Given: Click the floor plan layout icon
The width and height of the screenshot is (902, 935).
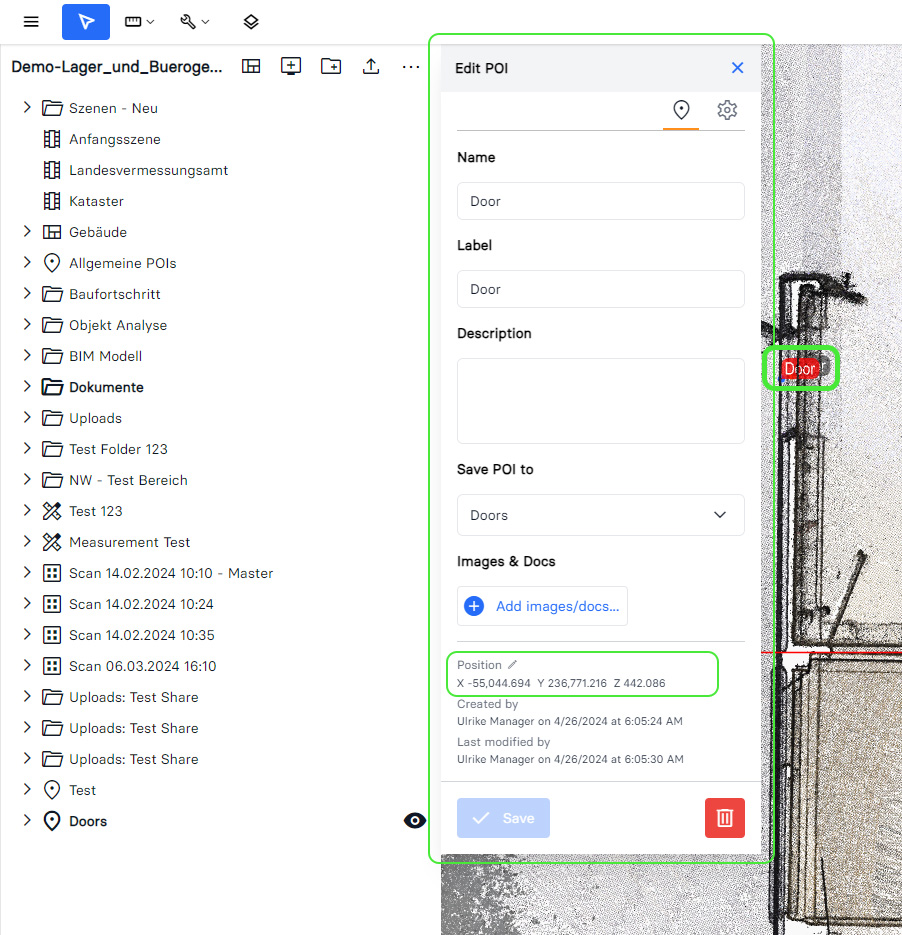Looking at the screenshot, I should [x=251, y=66].
